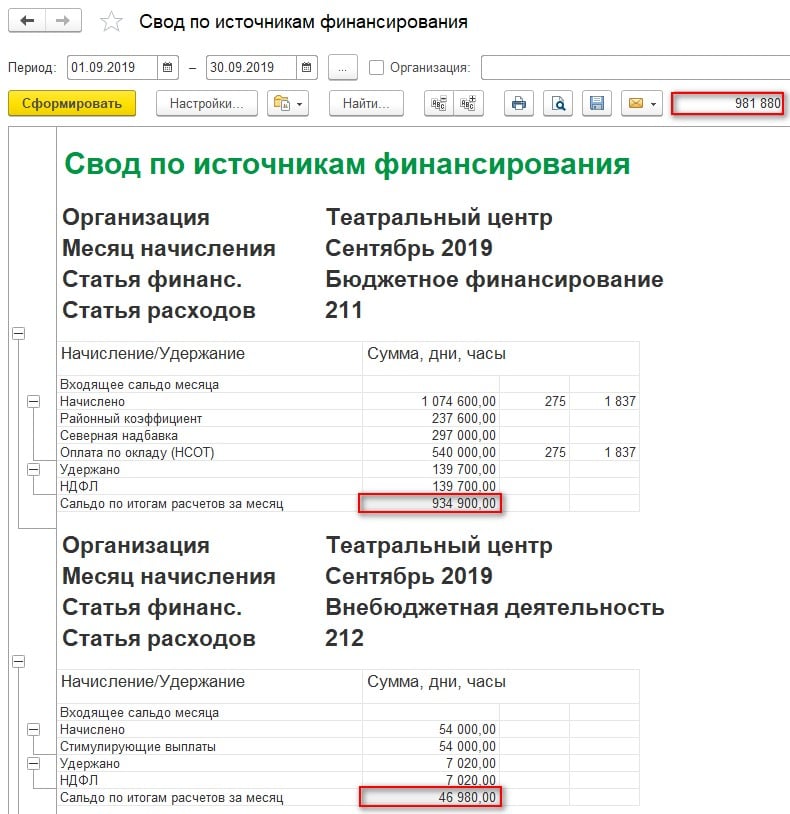Viewport: 790px width, 814px height.
Task: Click the Найти... search button
Action: pyautogui.click(x=365, y=103)
